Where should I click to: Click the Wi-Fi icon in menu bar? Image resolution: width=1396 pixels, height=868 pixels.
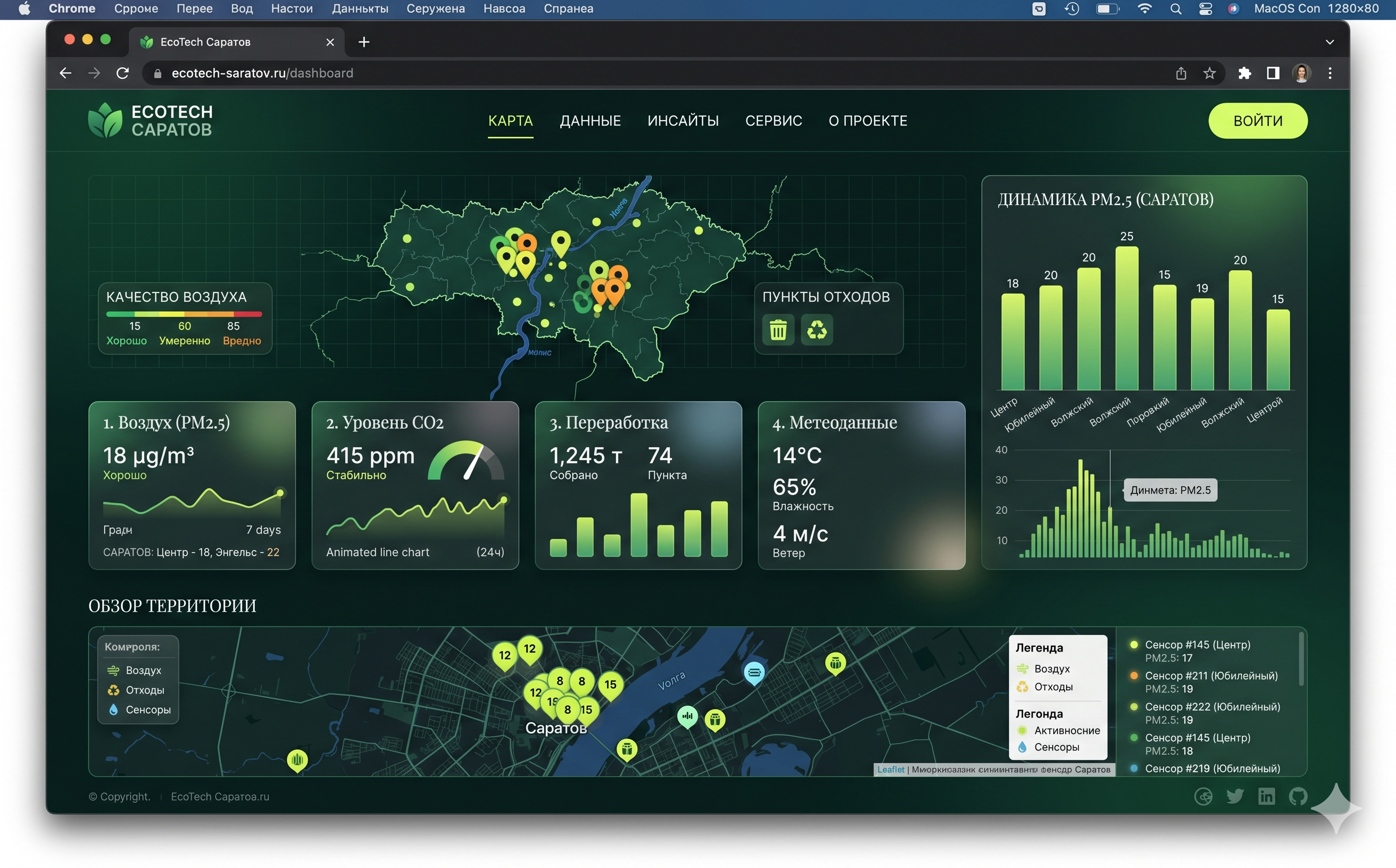pos(1144,9)
